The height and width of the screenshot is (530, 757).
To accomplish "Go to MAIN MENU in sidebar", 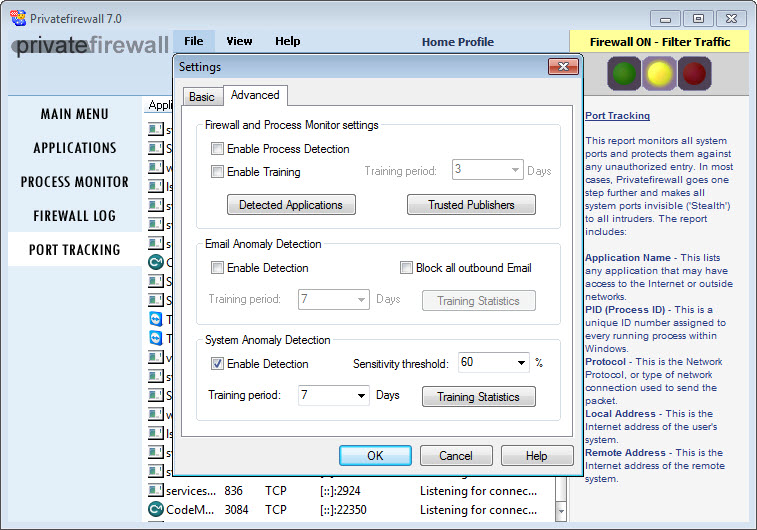I will pos(74,114).
